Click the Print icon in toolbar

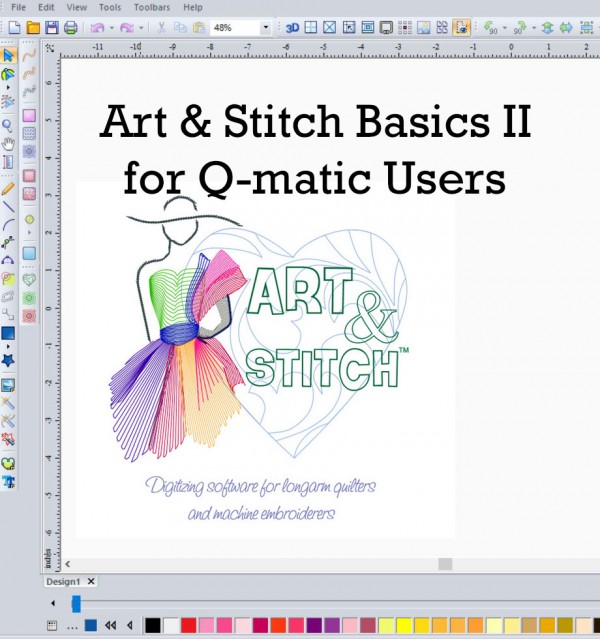[70, 28]
